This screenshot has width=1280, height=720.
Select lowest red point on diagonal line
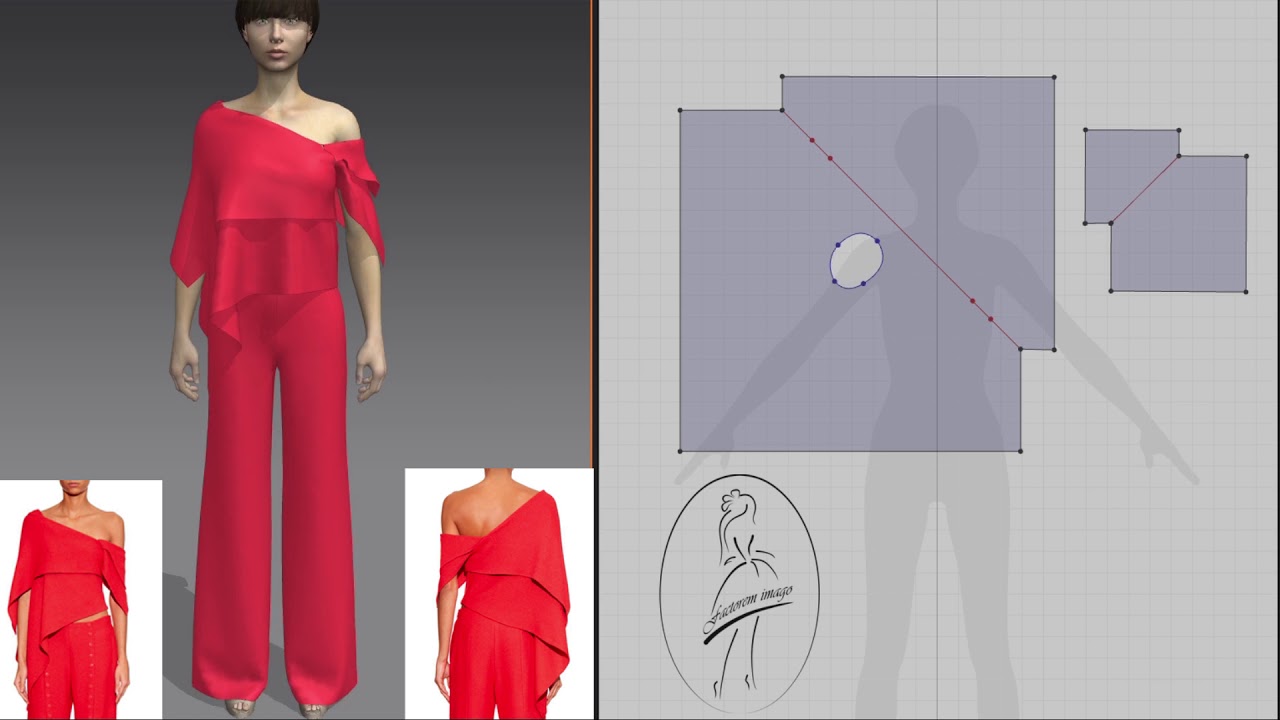pos(991,319)
